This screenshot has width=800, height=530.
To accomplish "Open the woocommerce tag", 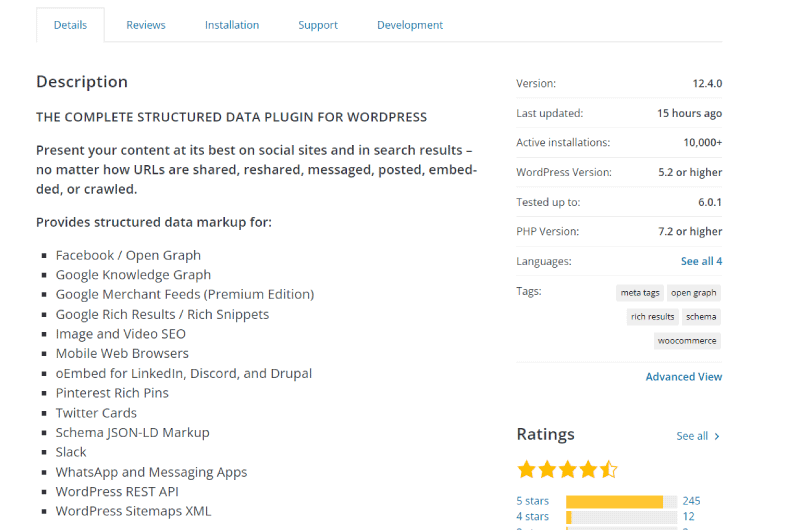I will coord(687,341).
